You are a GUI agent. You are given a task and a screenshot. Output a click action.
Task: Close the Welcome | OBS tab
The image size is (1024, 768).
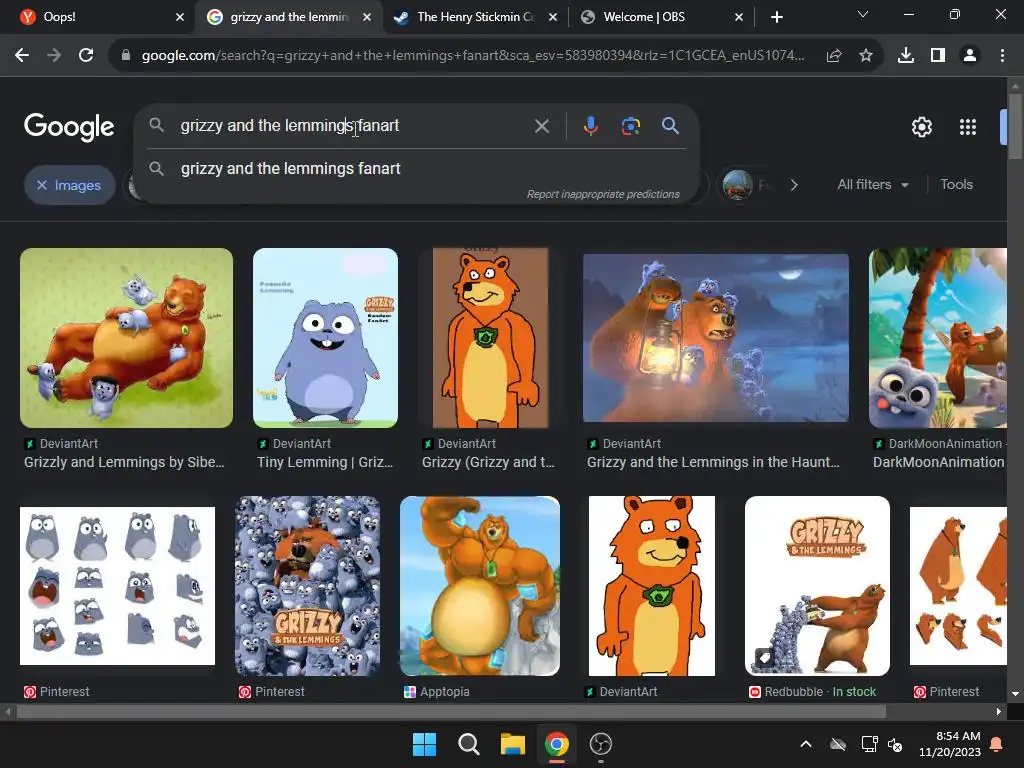tap(739, 17)
